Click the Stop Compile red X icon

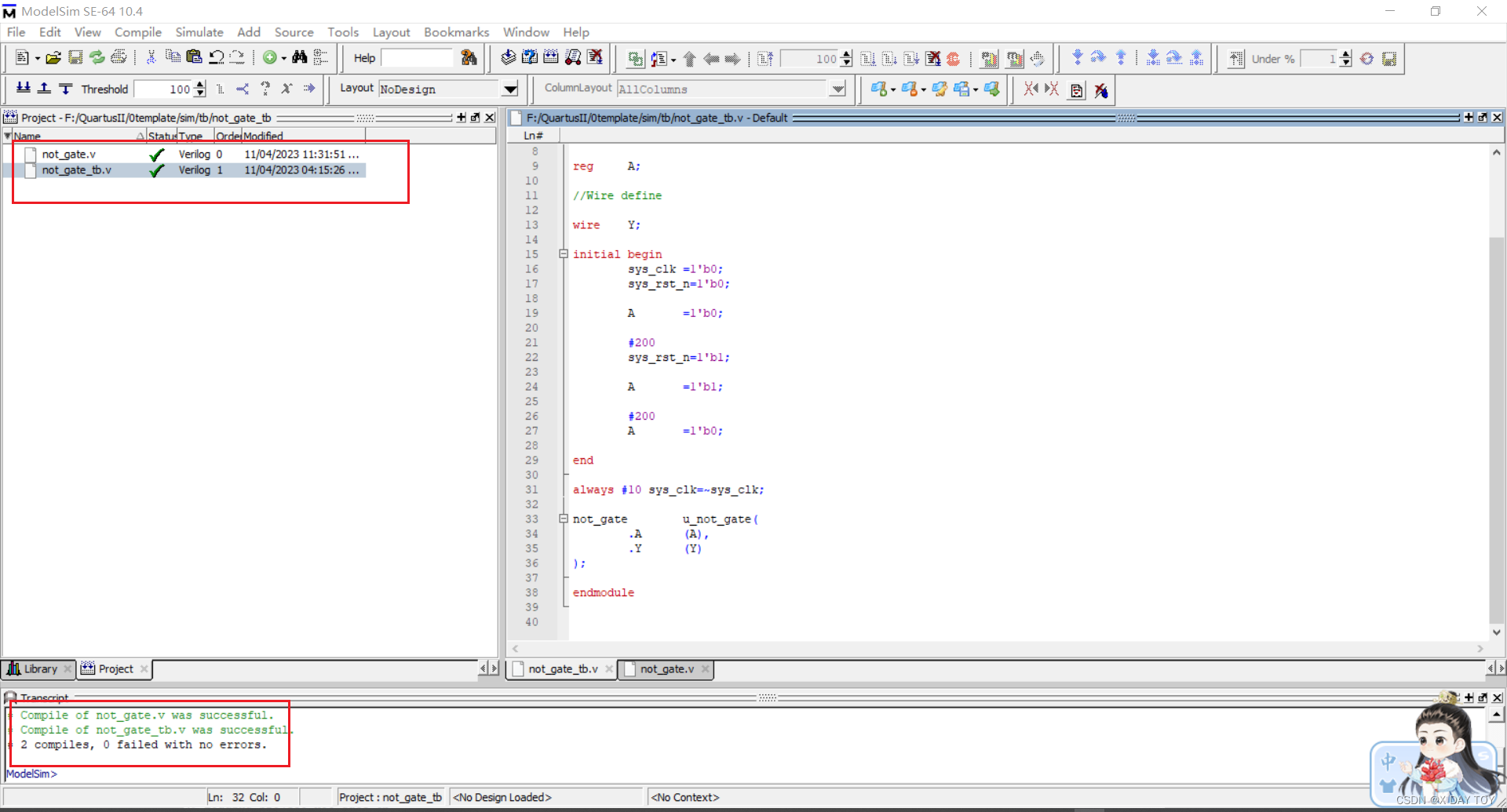coord(595,58)
